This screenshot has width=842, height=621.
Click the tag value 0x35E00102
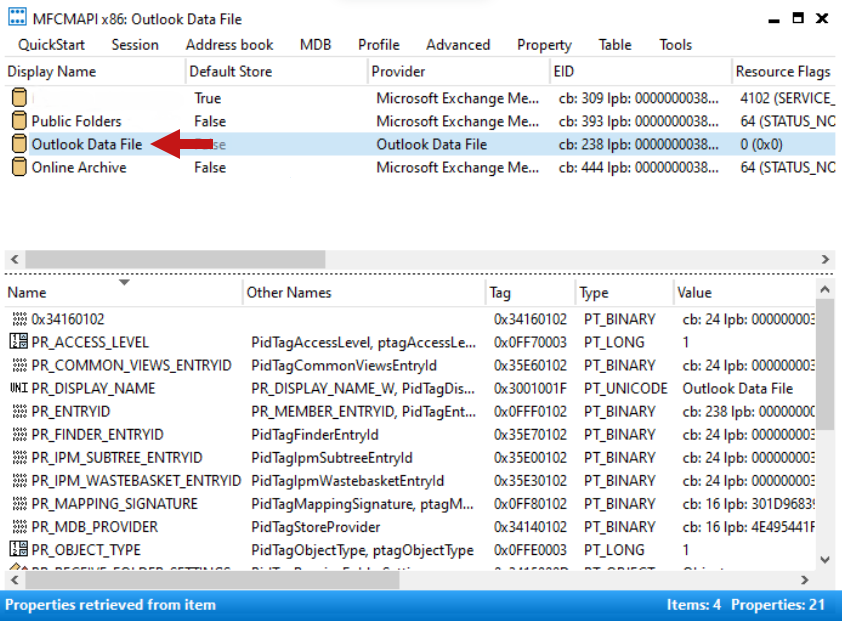point(530,457)
